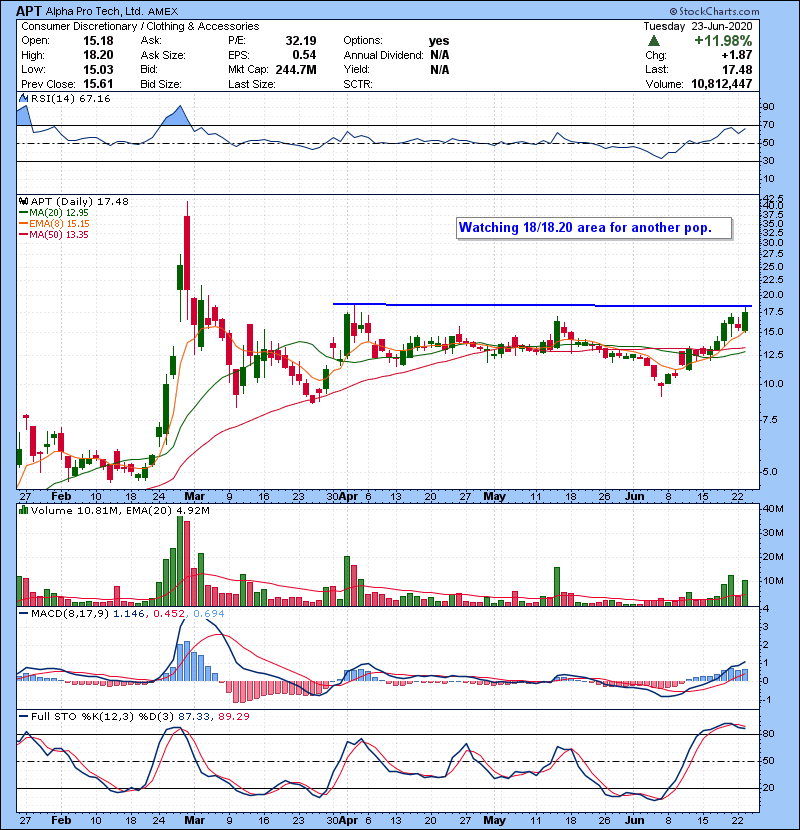Click the EPS value 0.54

coord(304,55)
